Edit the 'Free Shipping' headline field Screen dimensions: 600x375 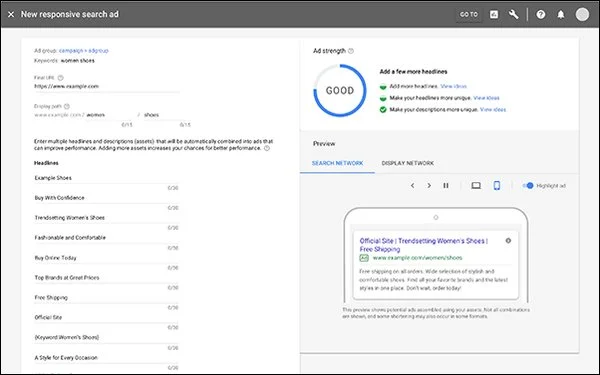tap(106, 298)
